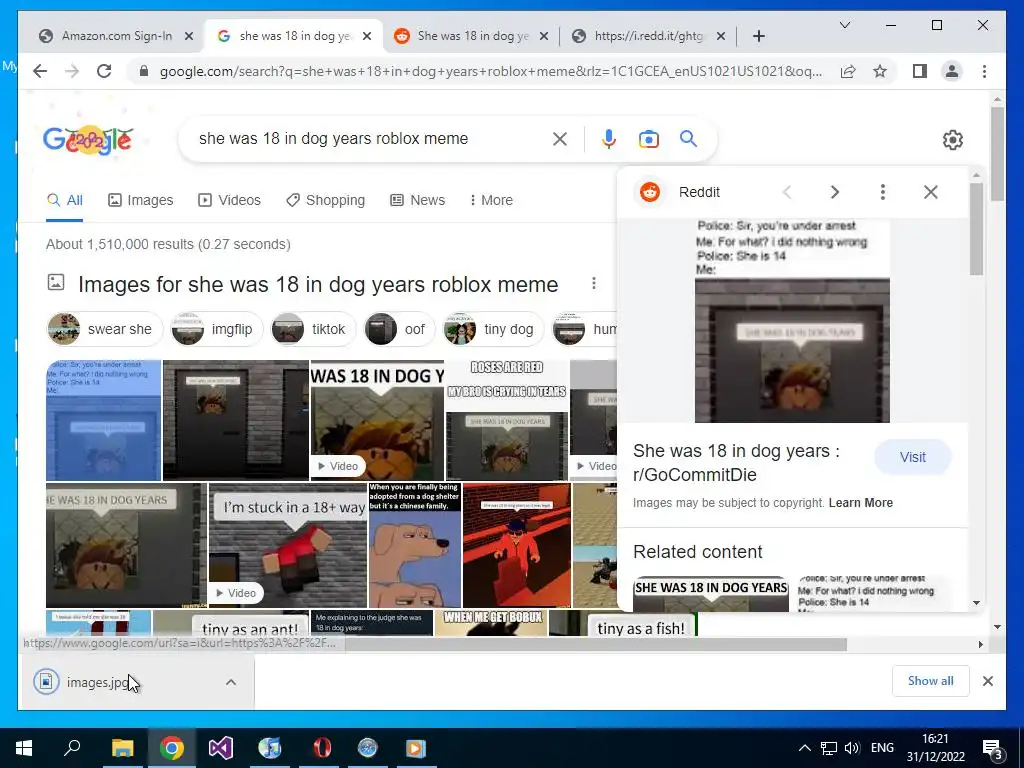Open the Windows Start menu
This screenshot has width=1024, height=768.
24,748
